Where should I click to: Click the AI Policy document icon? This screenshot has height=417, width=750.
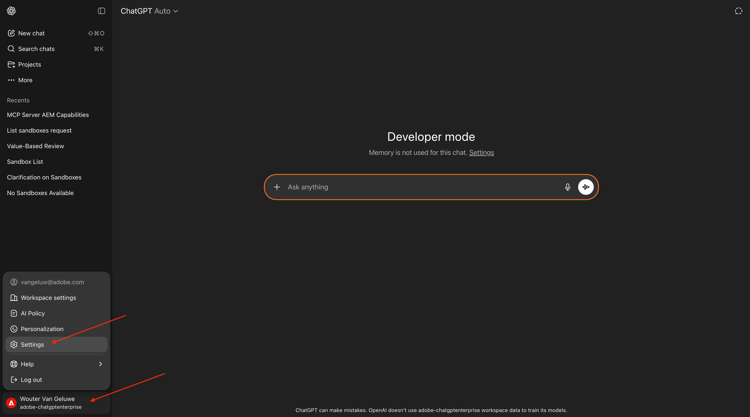coord(14,313)
